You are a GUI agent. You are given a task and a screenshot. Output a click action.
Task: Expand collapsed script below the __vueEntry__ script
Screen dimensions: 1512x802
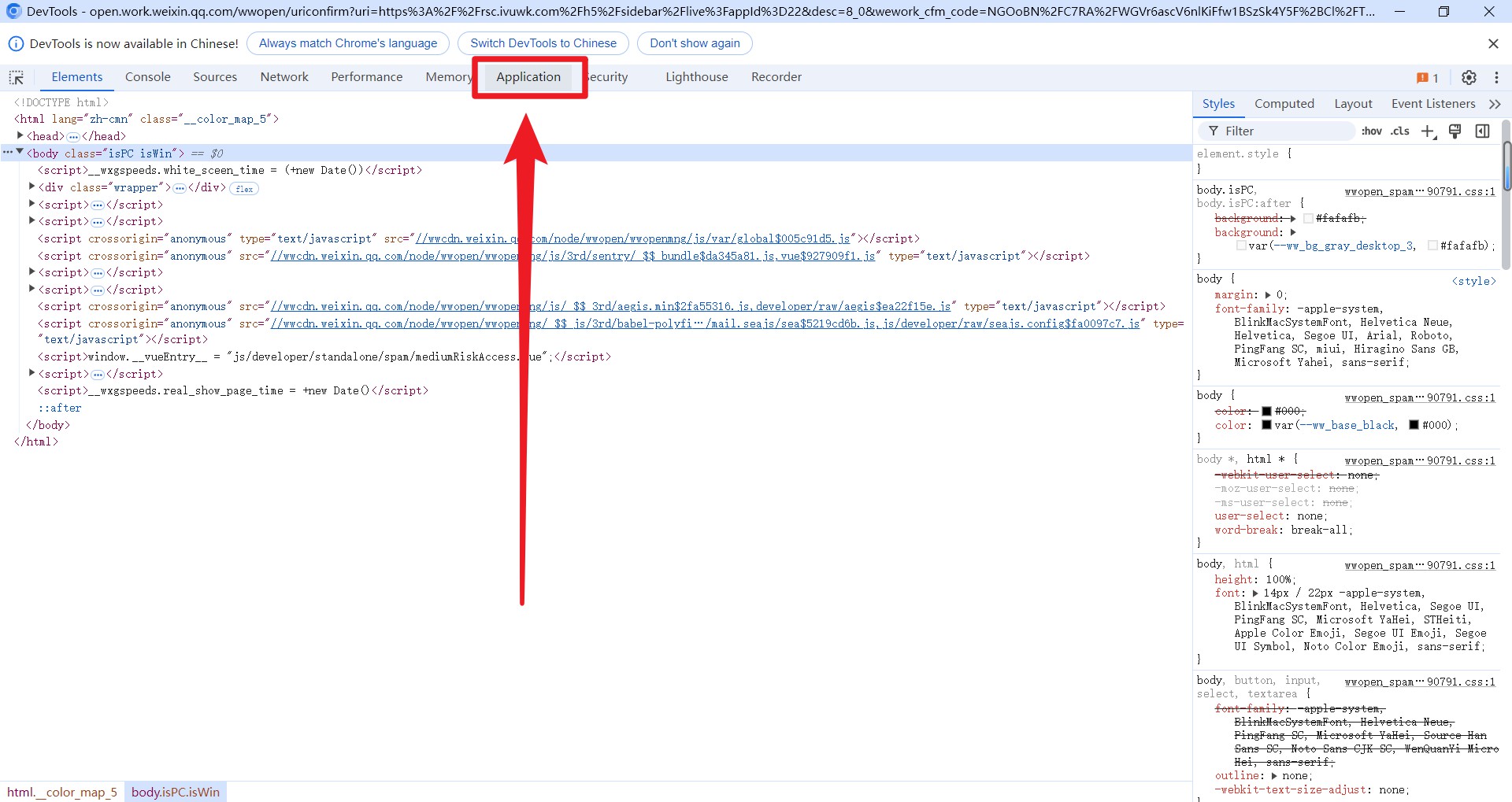pyautogui.click(x=32, y=373)
